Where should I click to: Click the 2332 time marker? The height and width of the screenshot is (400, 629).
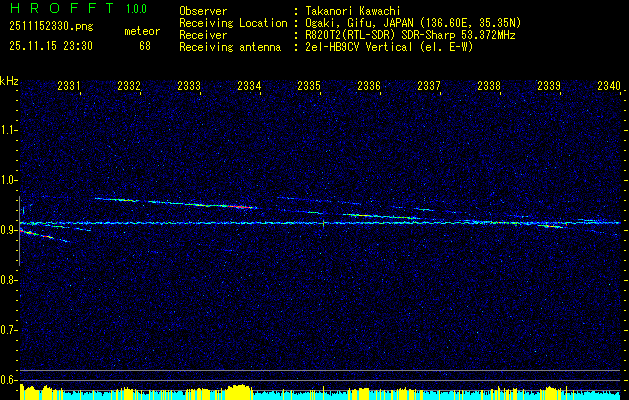tap(129, 85)
